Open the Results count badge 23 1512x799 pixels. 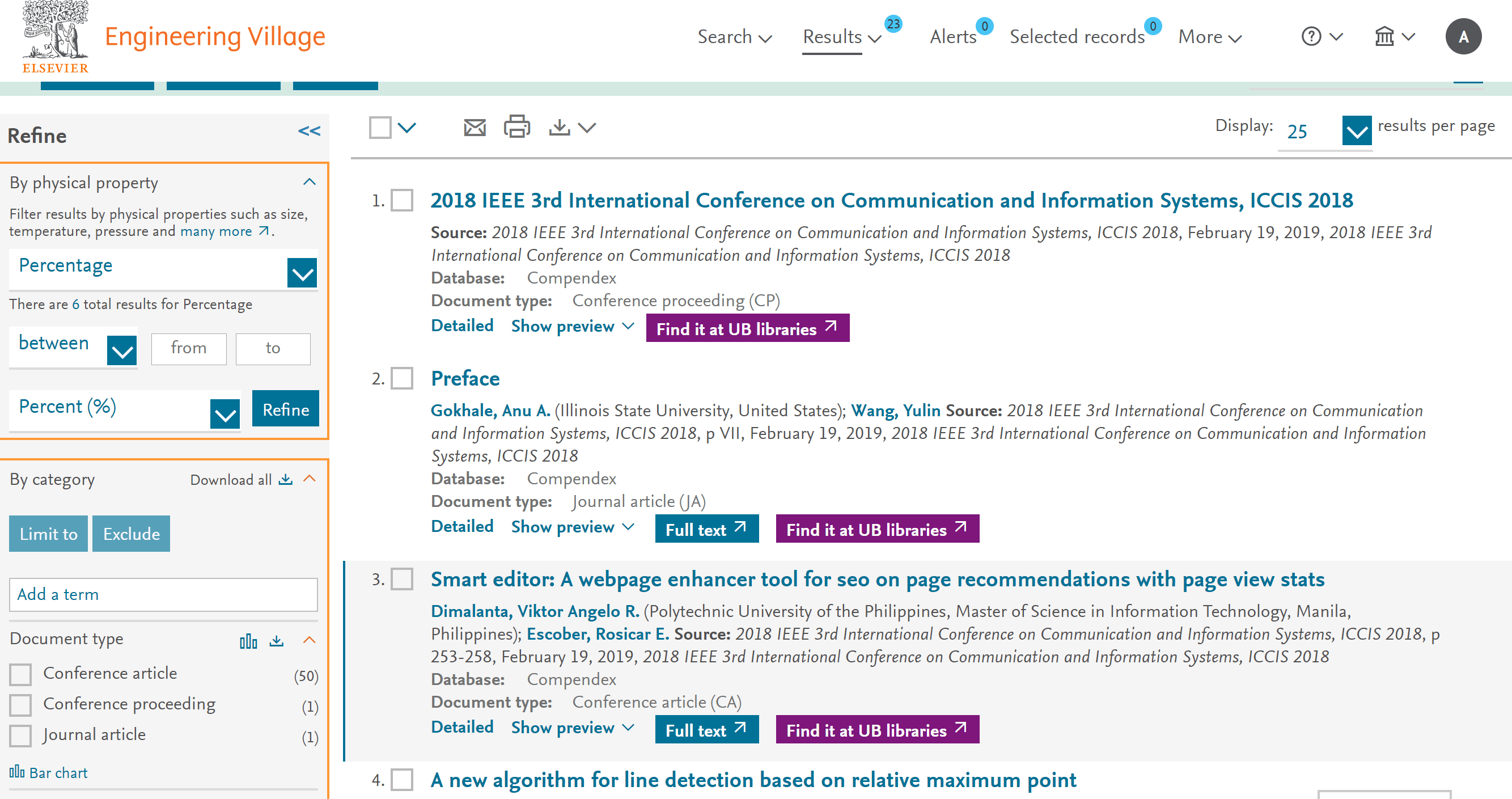coord(893,24)
